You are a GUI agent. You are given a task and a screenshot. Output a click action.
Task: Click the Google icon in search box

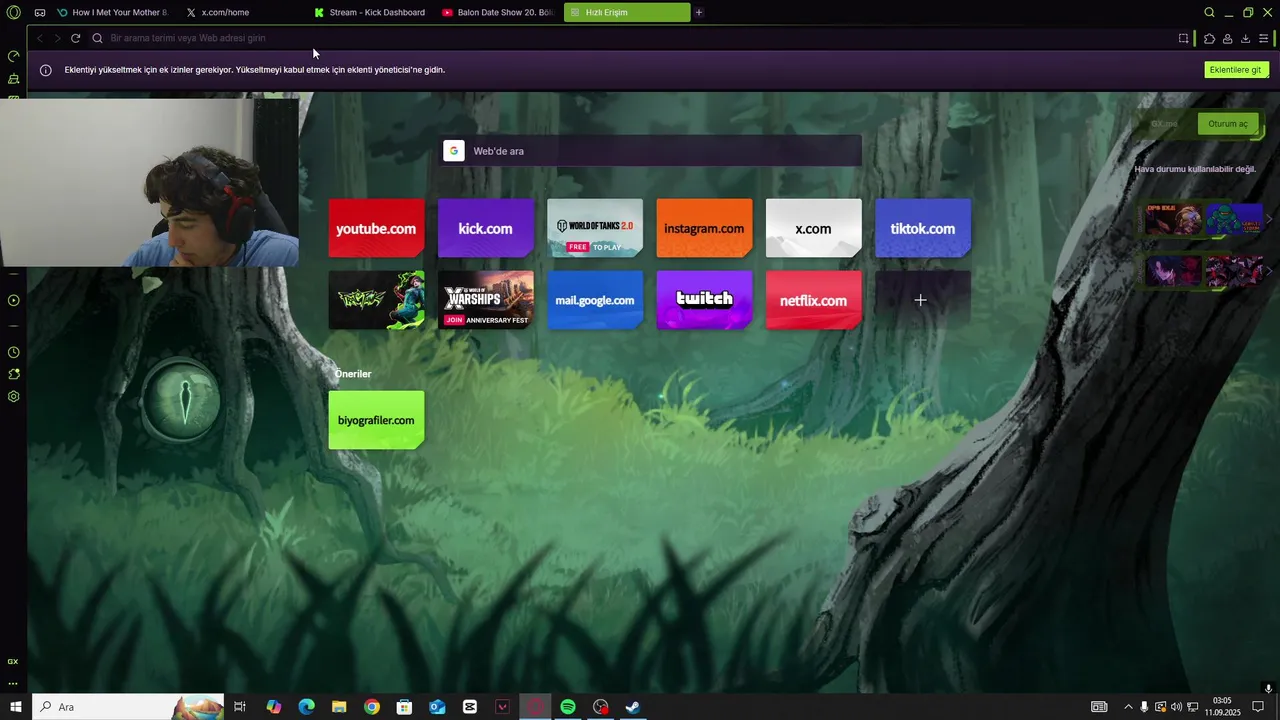454,151
